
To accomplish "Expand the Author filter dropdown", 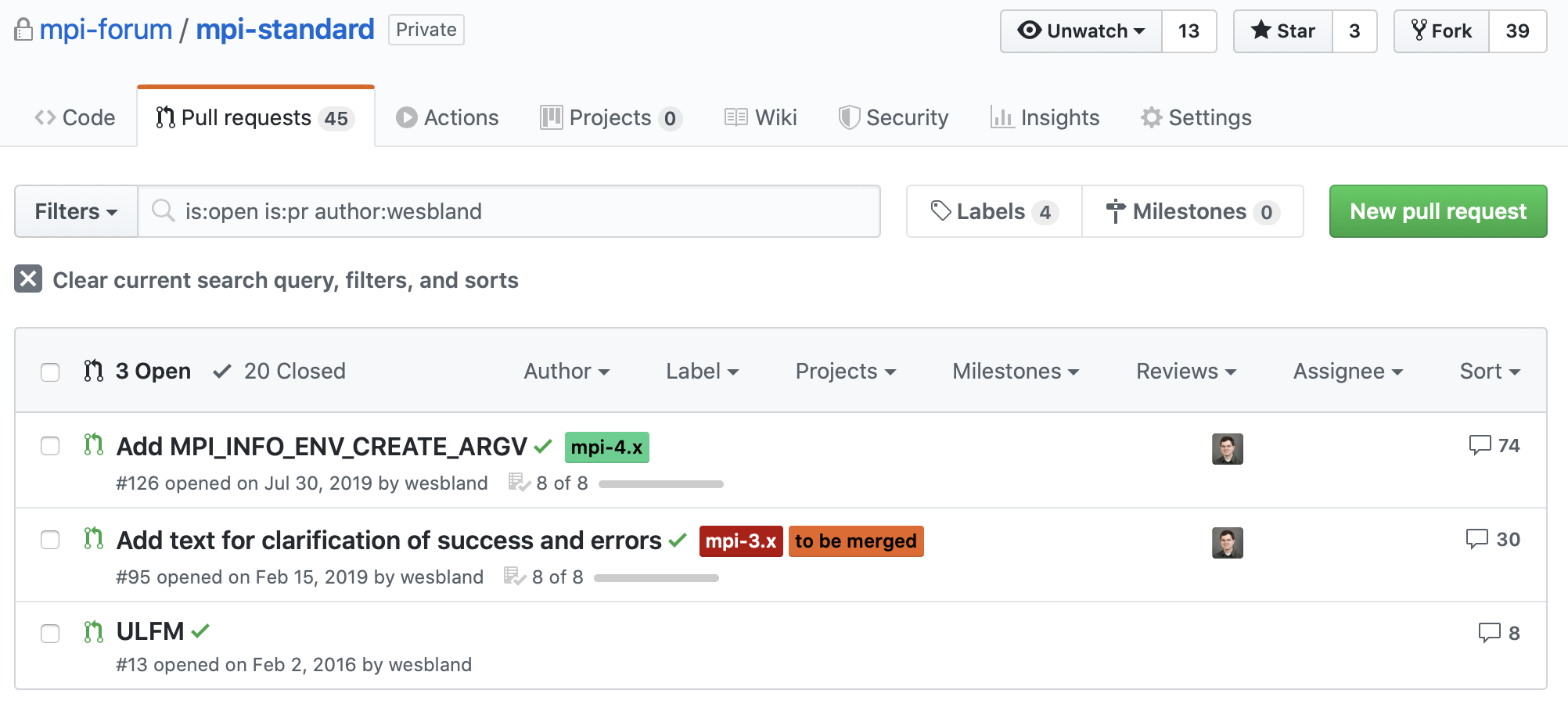I will (x=566, y=371).
